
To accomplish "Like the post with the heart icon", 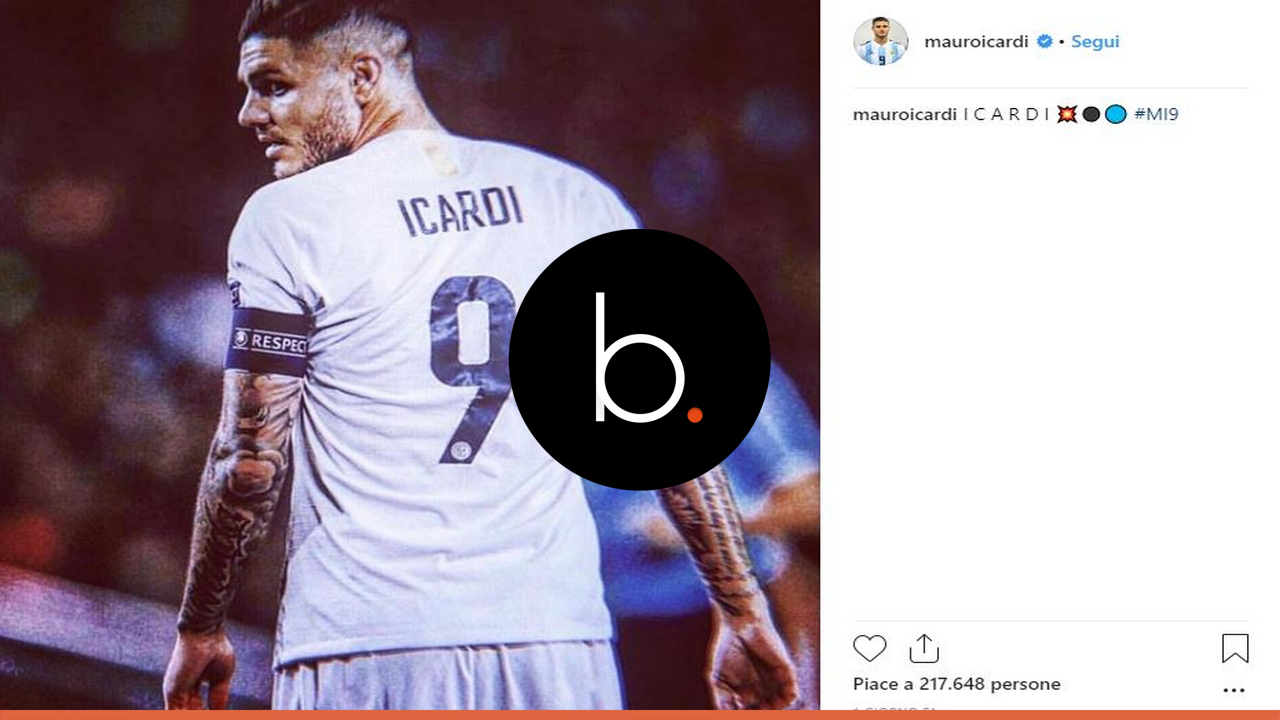I will coord(870,648).
